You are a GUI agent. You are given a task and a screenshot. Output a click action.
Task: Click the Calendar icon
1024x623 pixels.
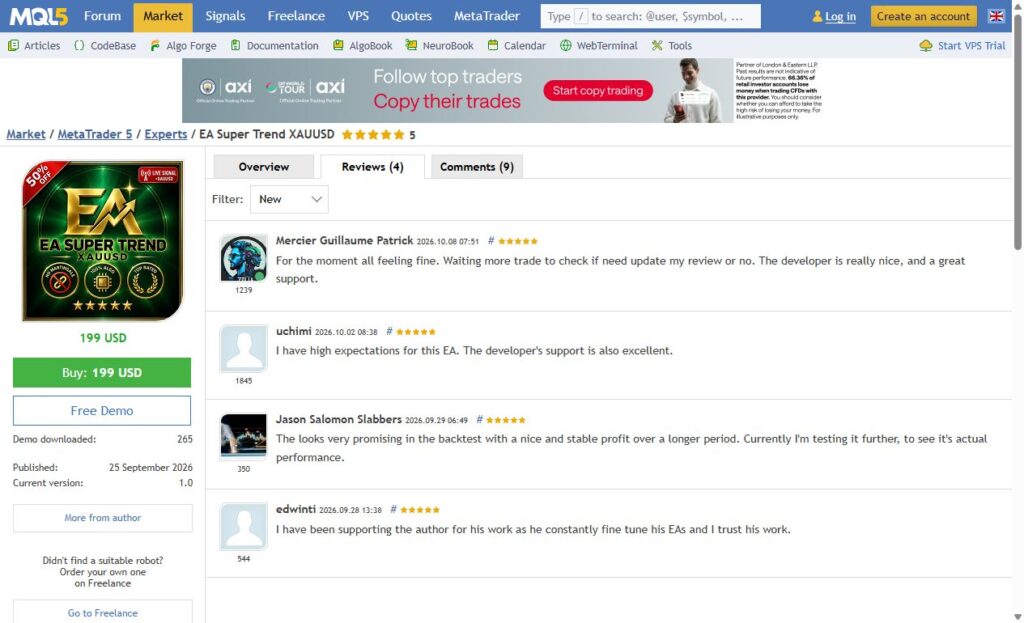[x=492, y=45]
